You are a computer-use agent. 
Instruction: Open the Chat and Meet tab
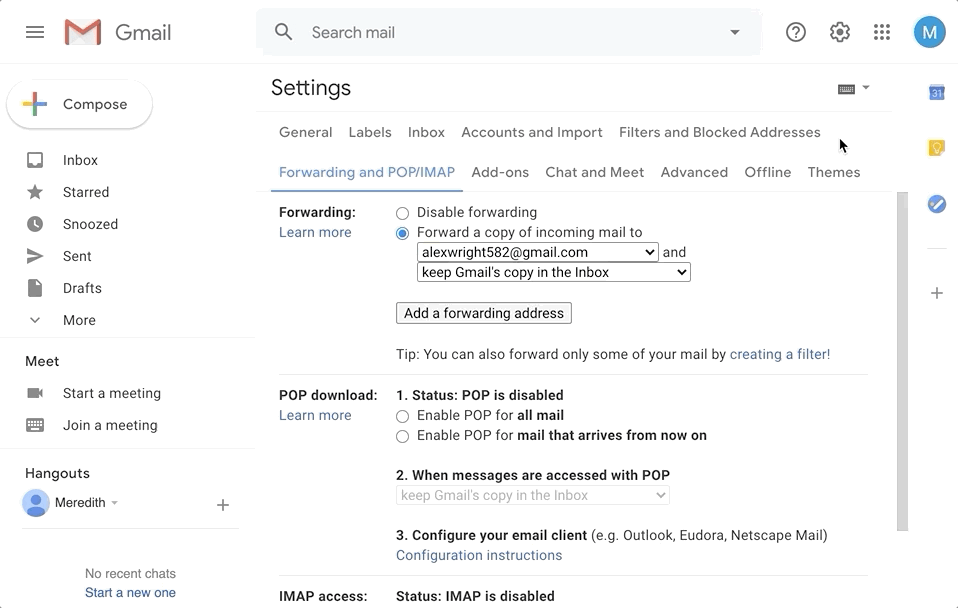(x=594, y=172)
